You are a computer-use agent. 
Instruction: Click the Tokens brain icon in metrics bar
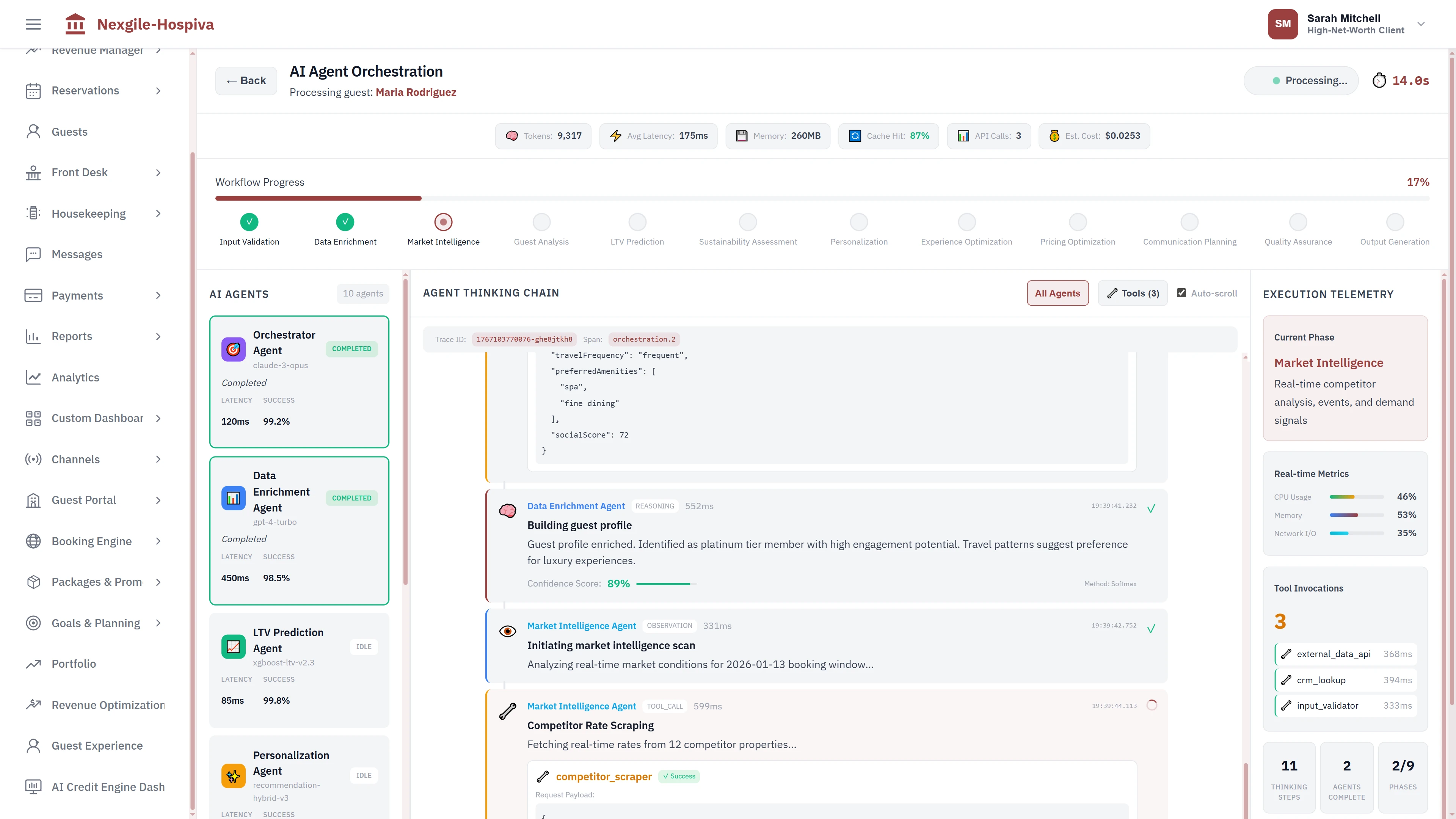pos(512,136)
